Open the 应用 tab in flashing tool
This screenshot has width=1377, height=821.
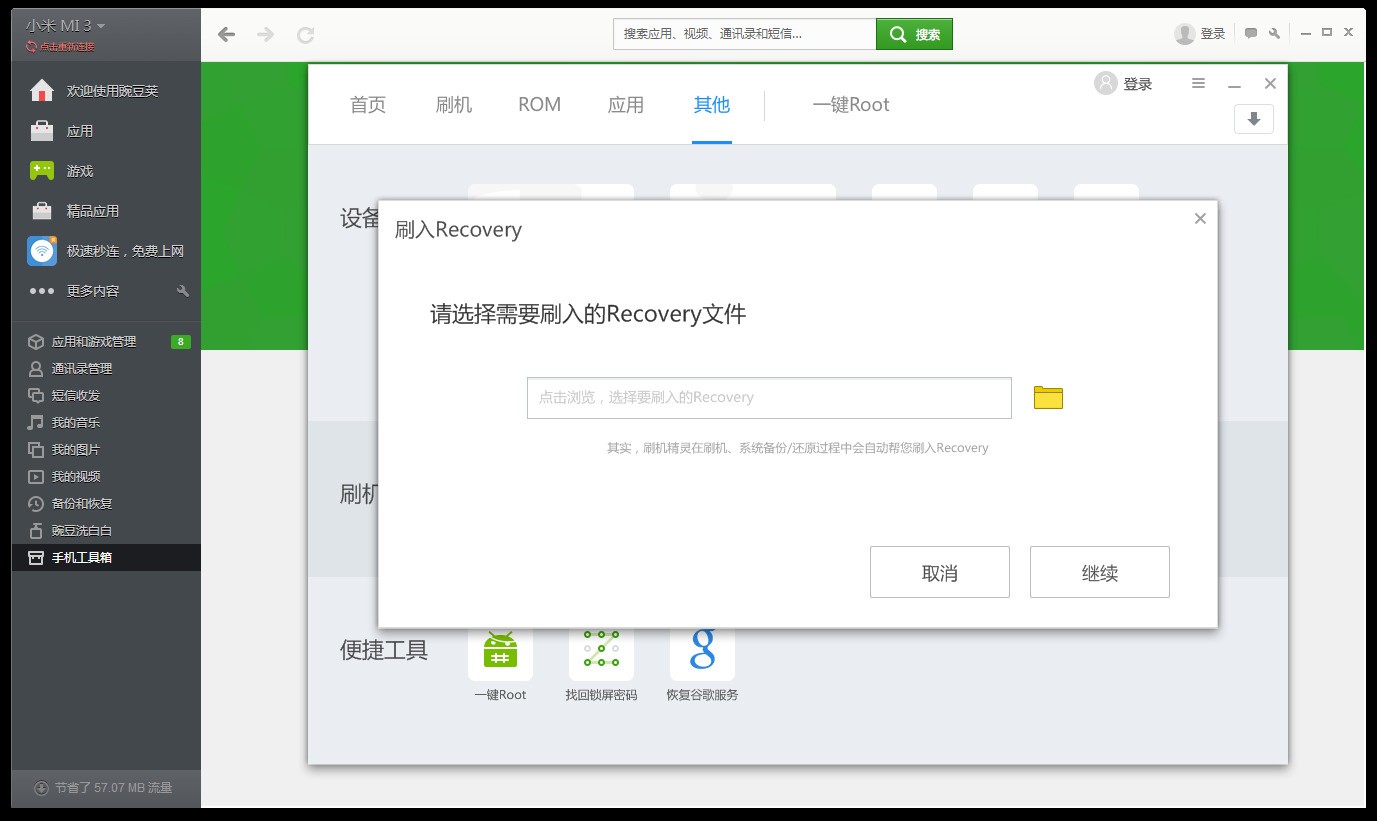(626, 105)
